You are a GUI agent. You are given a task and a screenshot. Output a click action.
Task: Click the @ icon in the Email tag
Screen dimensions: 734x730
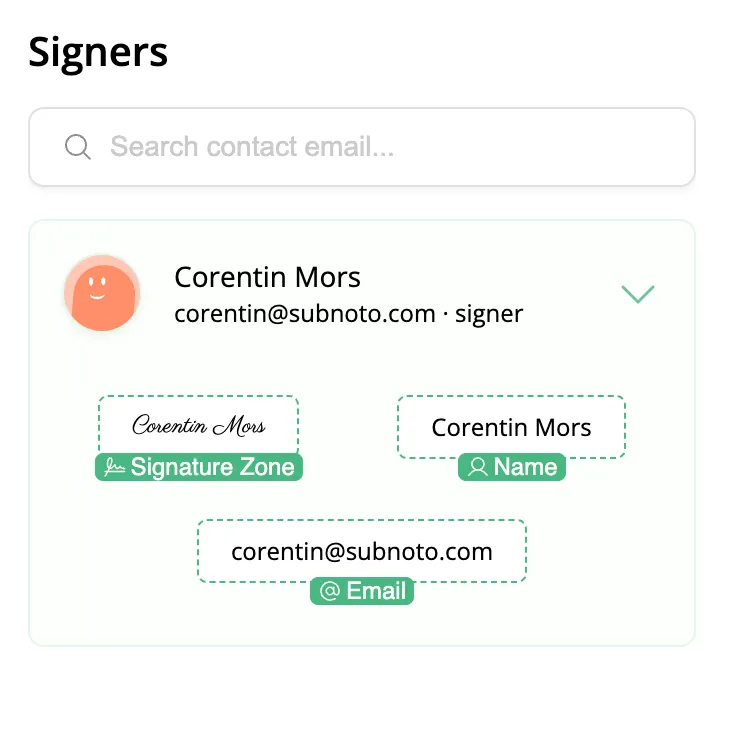329,591
